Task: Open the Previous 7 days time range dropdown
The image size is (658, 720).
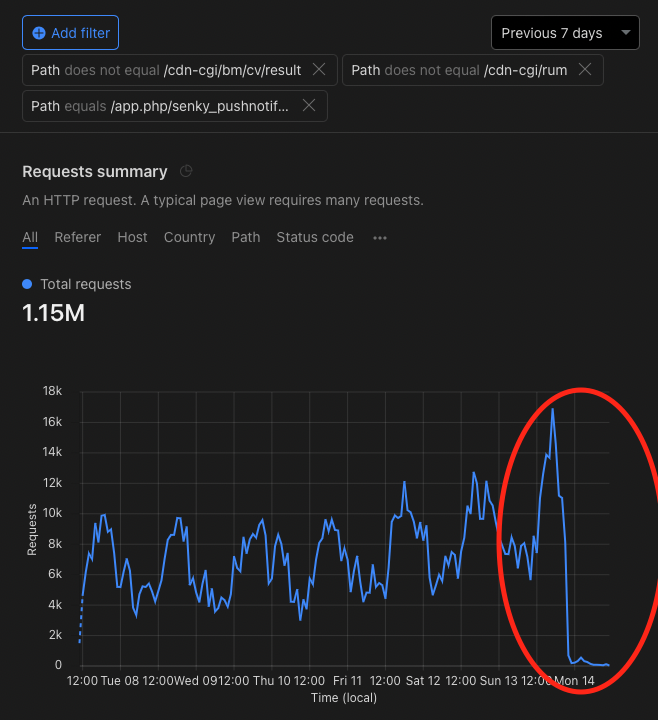Action: (x=565, y=33)
